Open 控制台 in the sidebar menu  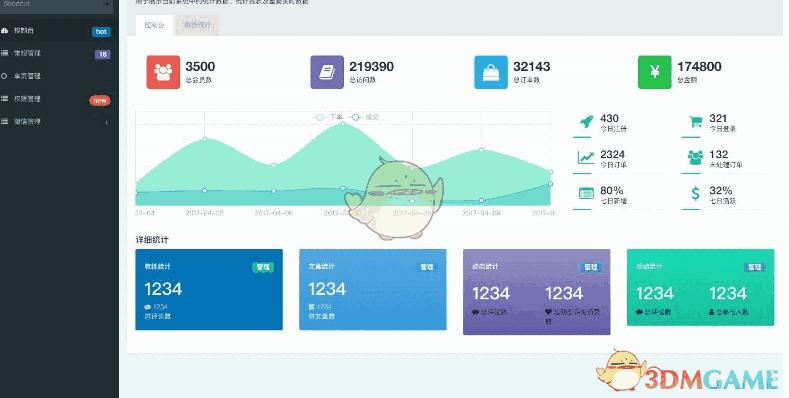(x=59, y=31)
